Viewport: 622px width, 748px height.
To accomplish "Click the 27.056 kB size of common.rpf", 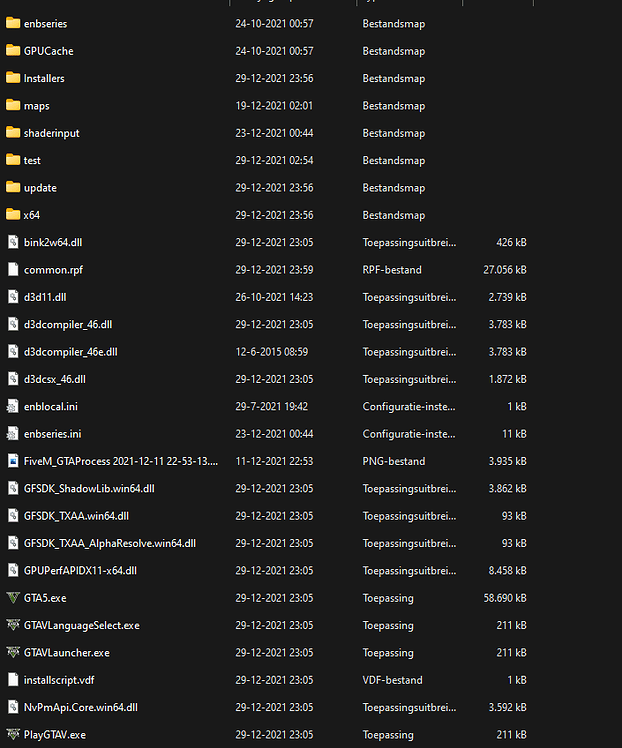I will pyautogui.click(x=505, y=270).
